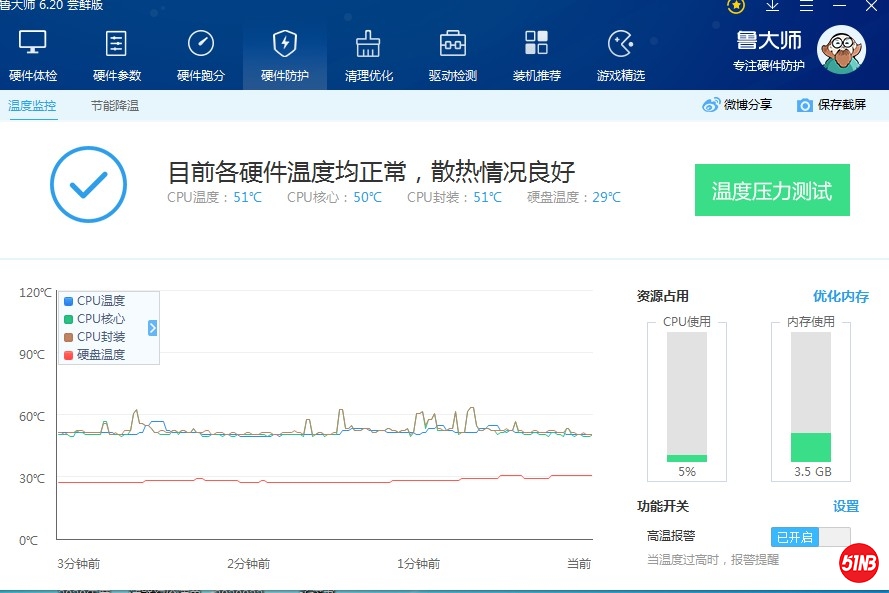
Task: Collapse the chart legend with arrow
Action: [153, 328]
